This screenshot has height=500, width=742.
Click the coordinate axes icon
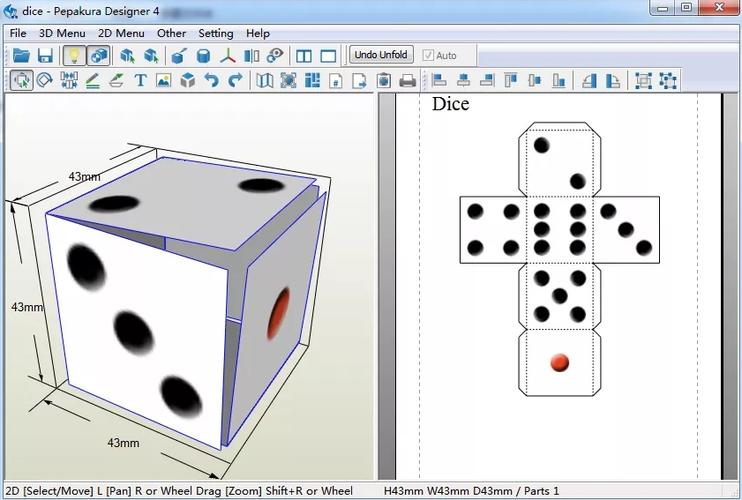click(228, 56)
